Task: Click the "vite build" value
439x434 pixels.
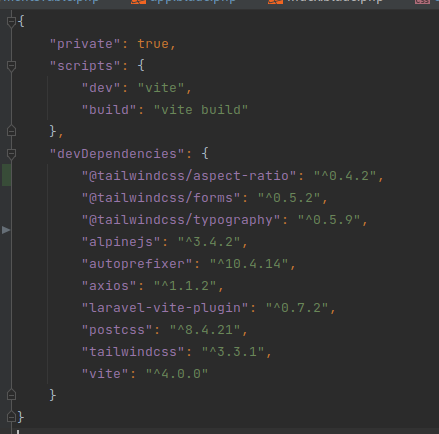Action: [x=201, y=110]
